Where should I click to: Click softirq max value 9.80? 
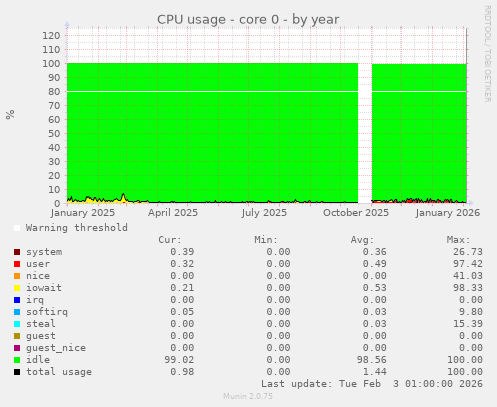click(x=471, y=312)
